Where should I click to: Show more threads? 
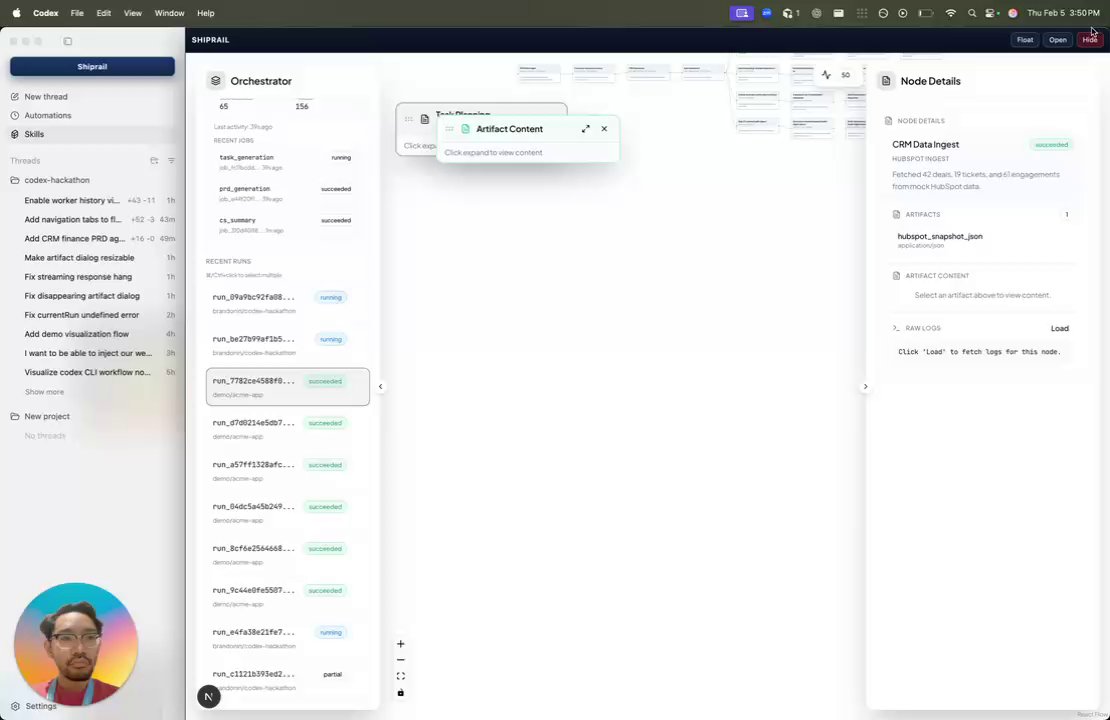click(45, 392)
